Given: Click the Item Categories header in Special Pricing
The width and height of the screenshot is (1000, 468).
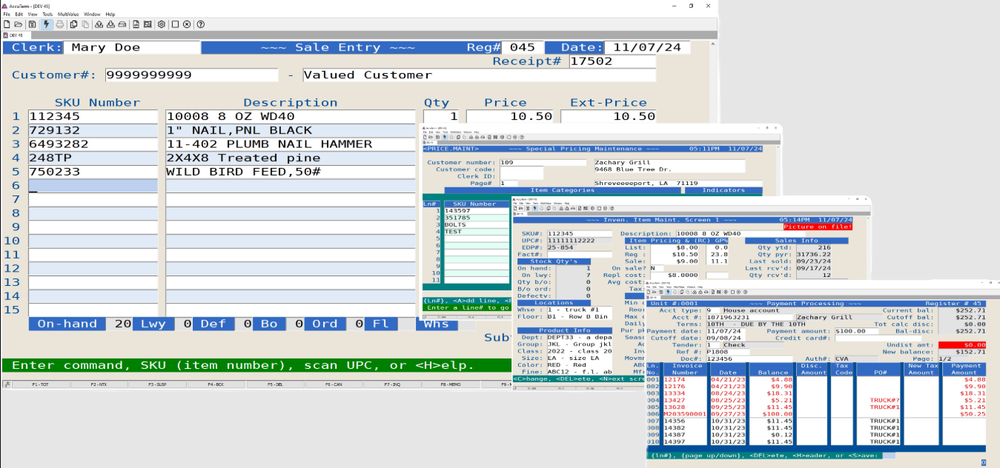Looking at the screenshot, I should pos(562,190).
